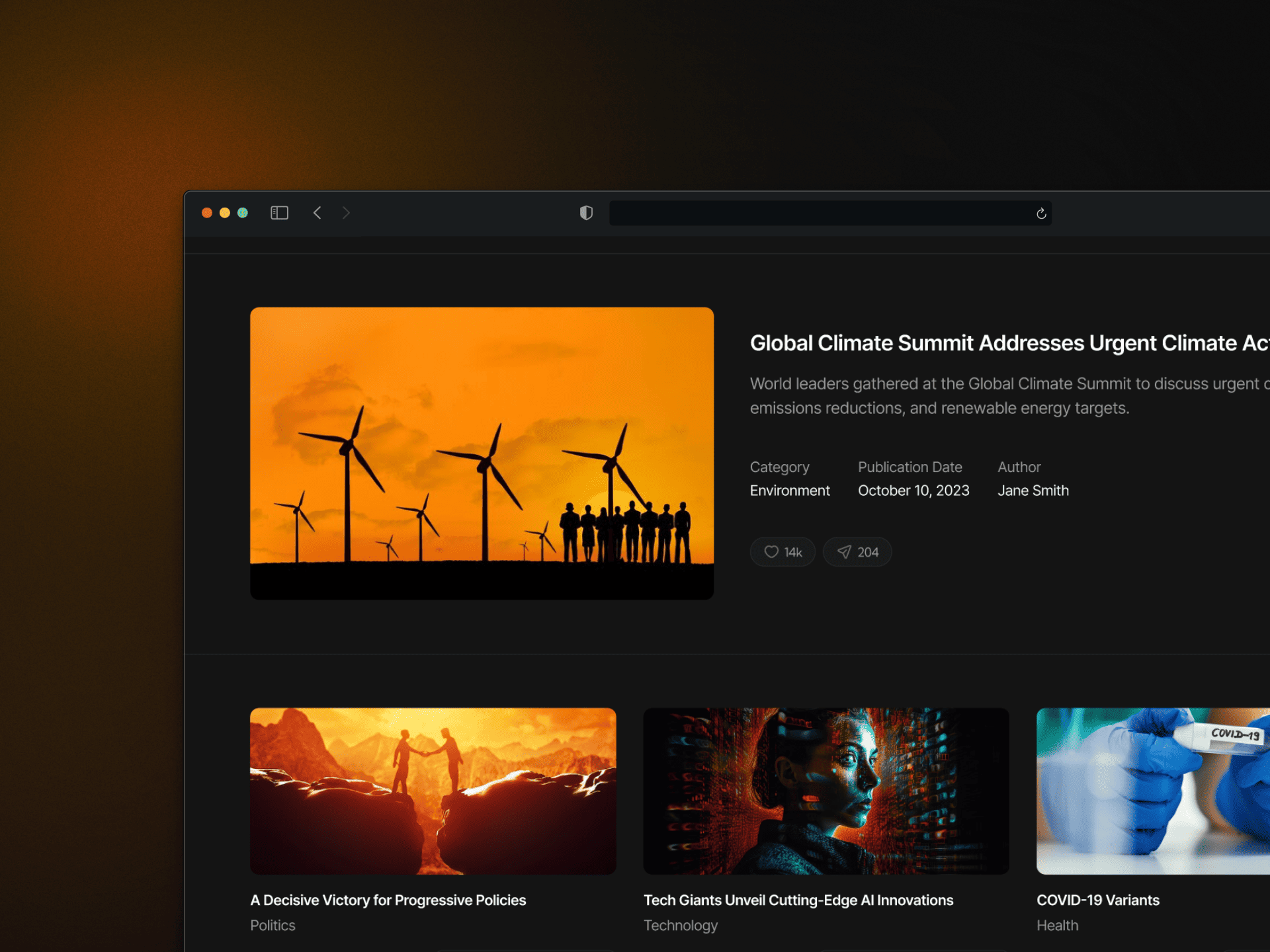Open the COVID-19 test tube thumbnail
This screenshot has width=1270, height=952.
coord(1152,791)
